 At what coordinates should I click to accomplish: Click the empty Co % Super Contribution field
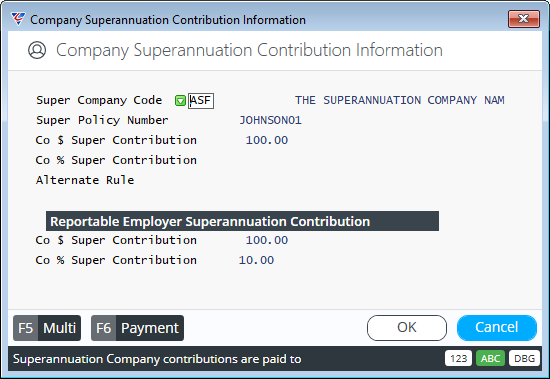(260, 160)
